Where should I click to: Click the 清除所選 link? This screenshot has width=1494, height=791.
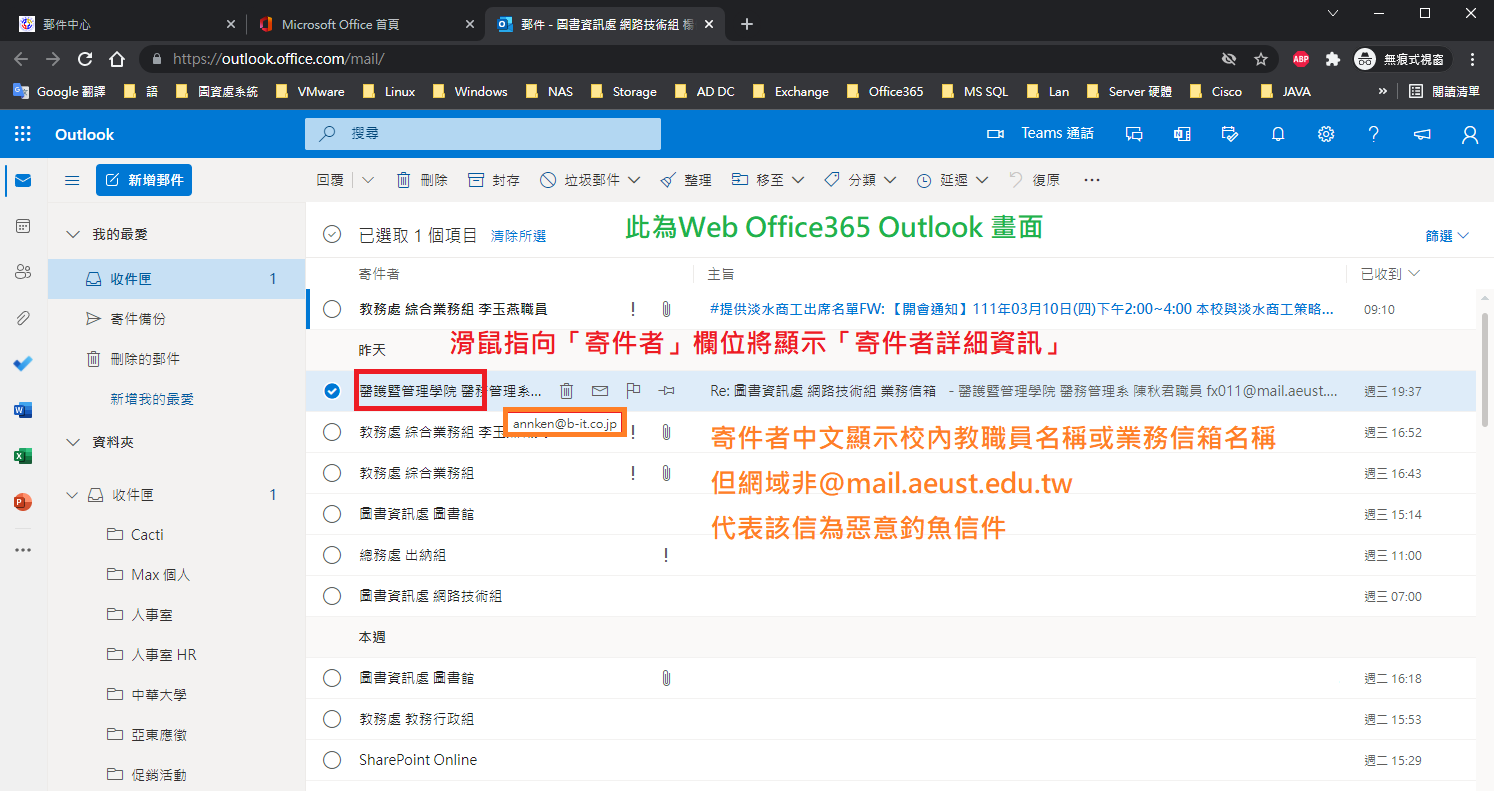[x=518, y=236]
